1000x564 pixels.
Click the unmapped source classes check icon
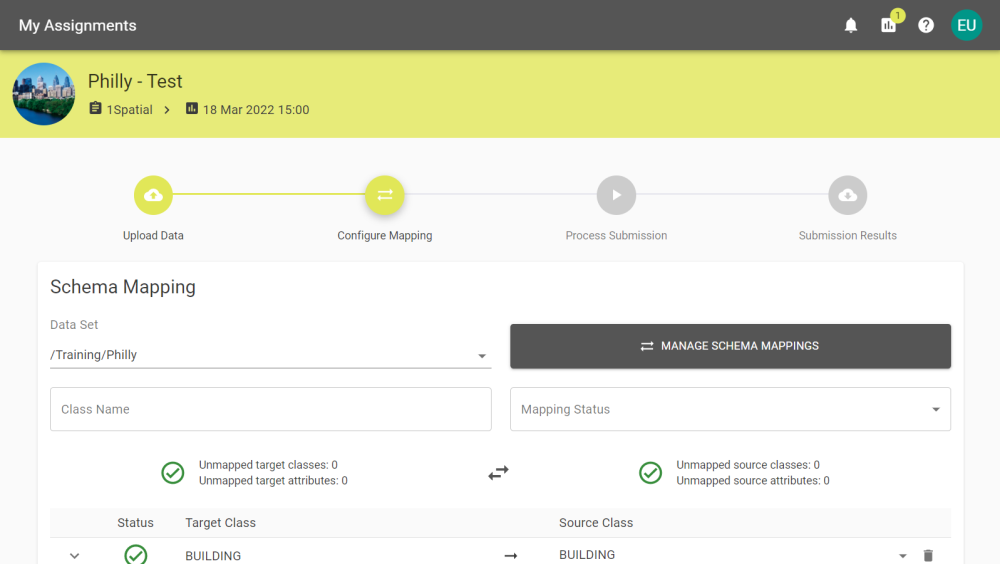pyautogui.click(x=651, y=473)
